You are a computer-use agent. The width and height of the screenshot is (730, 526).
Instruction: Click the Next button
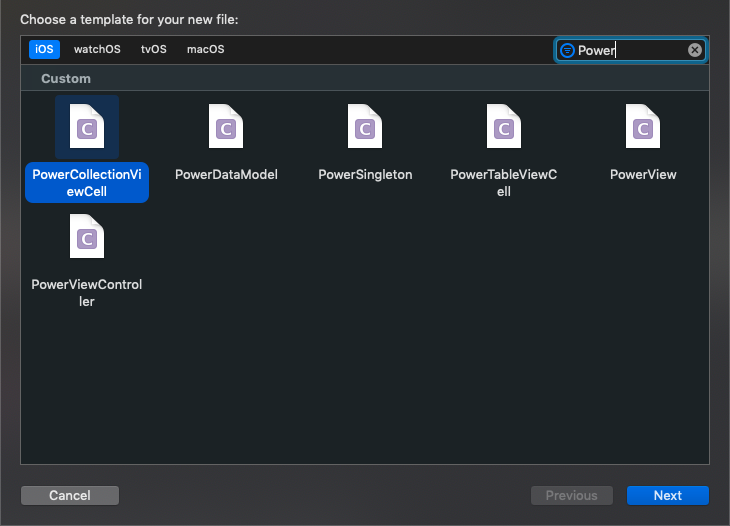668,495
